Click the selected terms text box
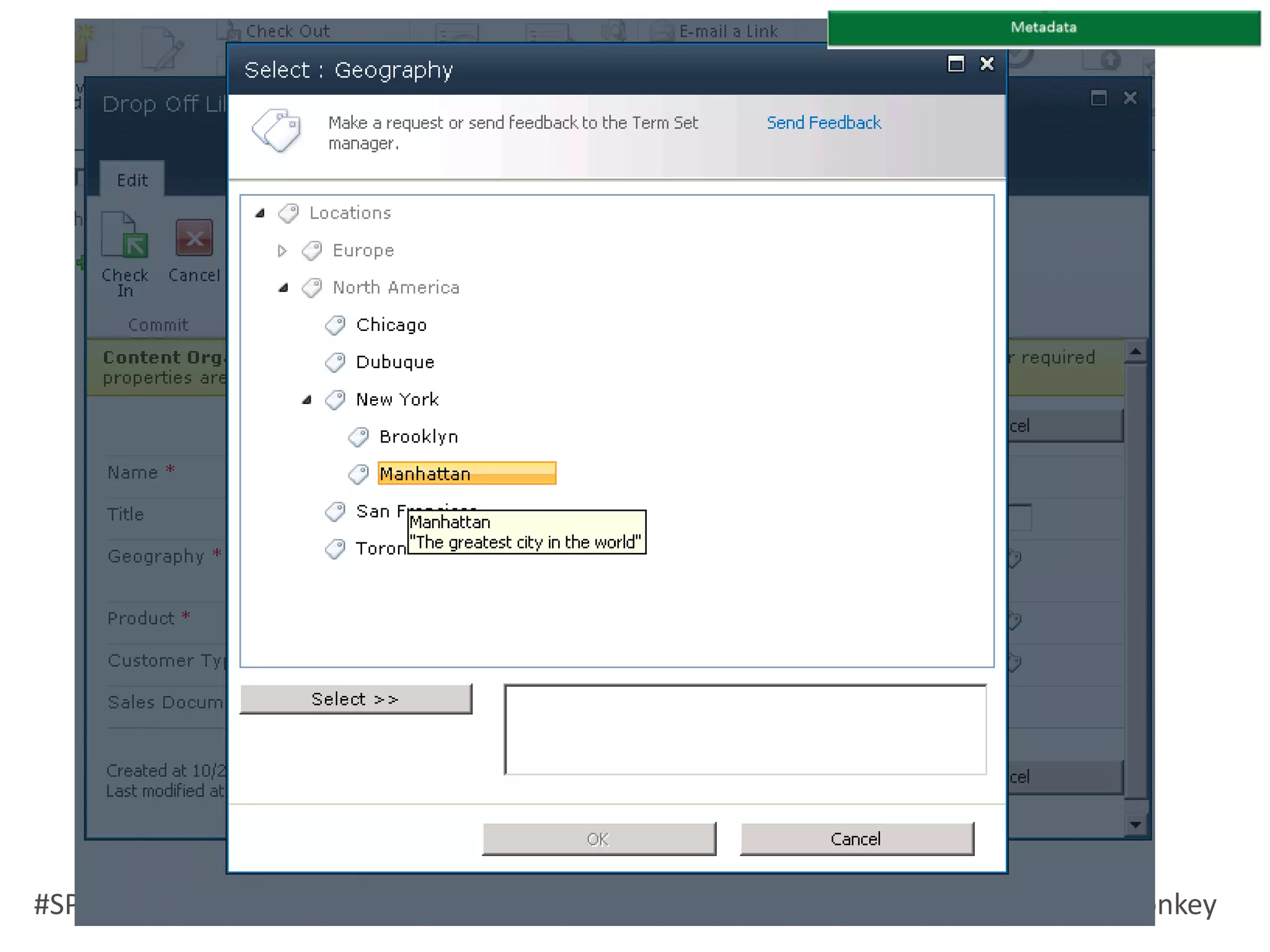Screen dimensions: 1270x952 [x=745, y=729]
